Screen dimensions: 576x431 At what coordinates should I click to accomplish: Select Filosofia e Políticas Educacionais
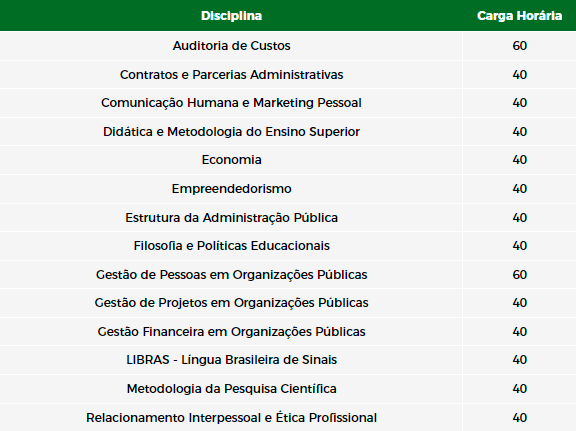(231, 246)
